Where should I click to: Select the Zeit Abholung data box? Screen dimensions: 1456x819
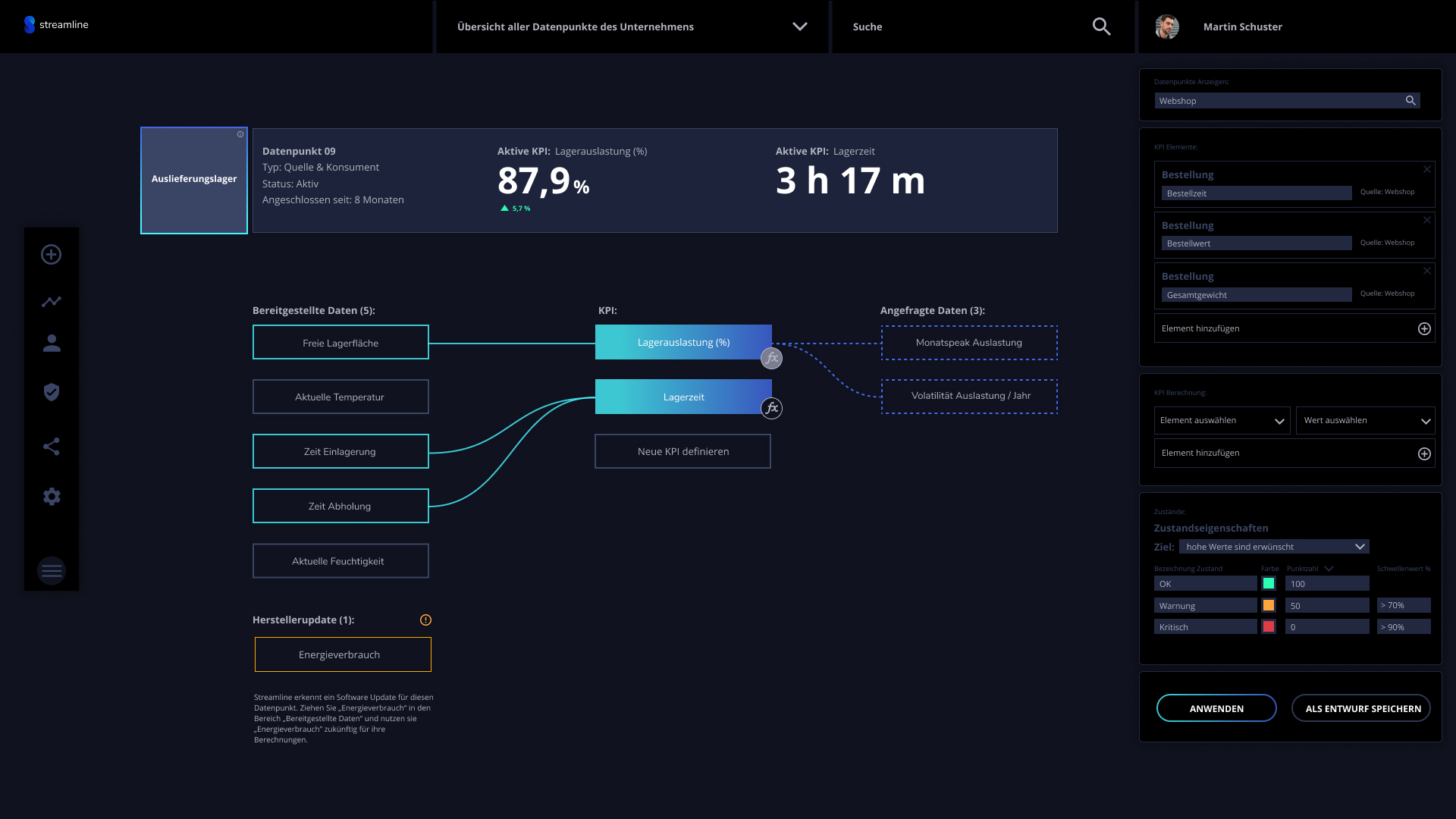click(340, 506)
